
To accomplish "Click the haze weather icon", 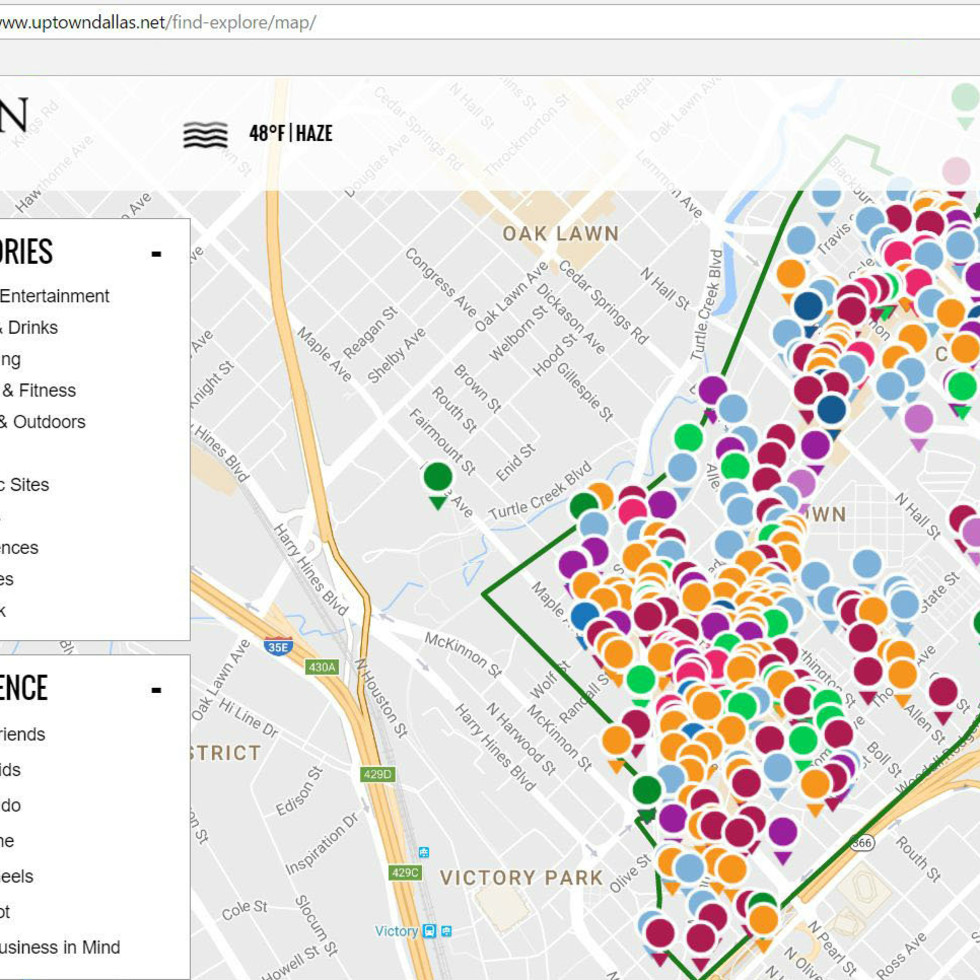I will coord(205,133).
